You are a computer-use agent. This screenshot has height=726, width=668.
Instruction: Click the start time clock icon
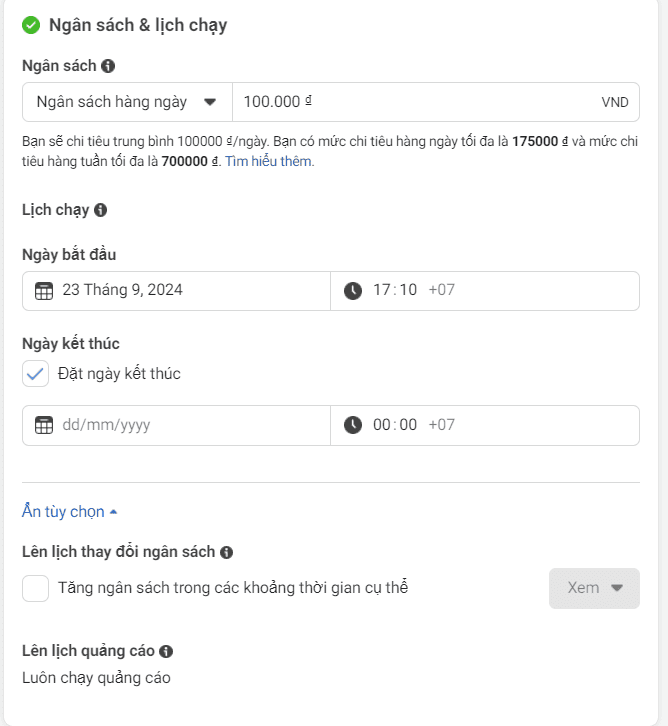[x=353, y=291]
